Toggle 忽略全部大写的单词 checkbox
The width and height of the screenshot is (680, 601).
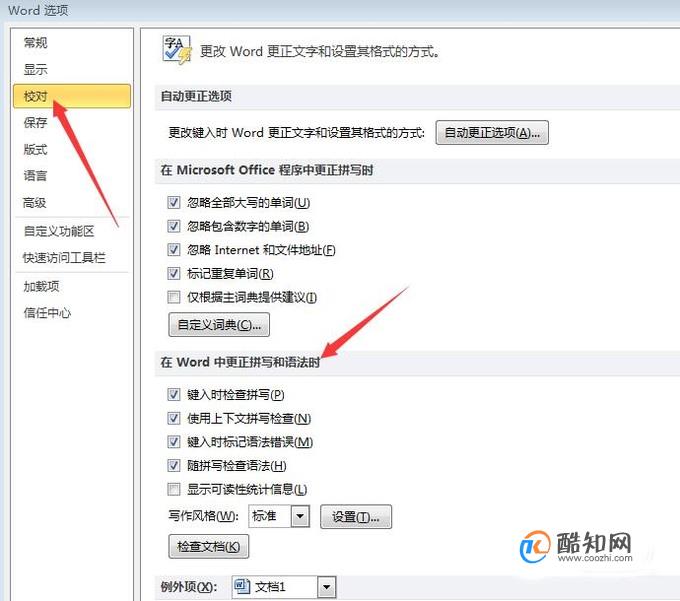(x=173, y=203)
